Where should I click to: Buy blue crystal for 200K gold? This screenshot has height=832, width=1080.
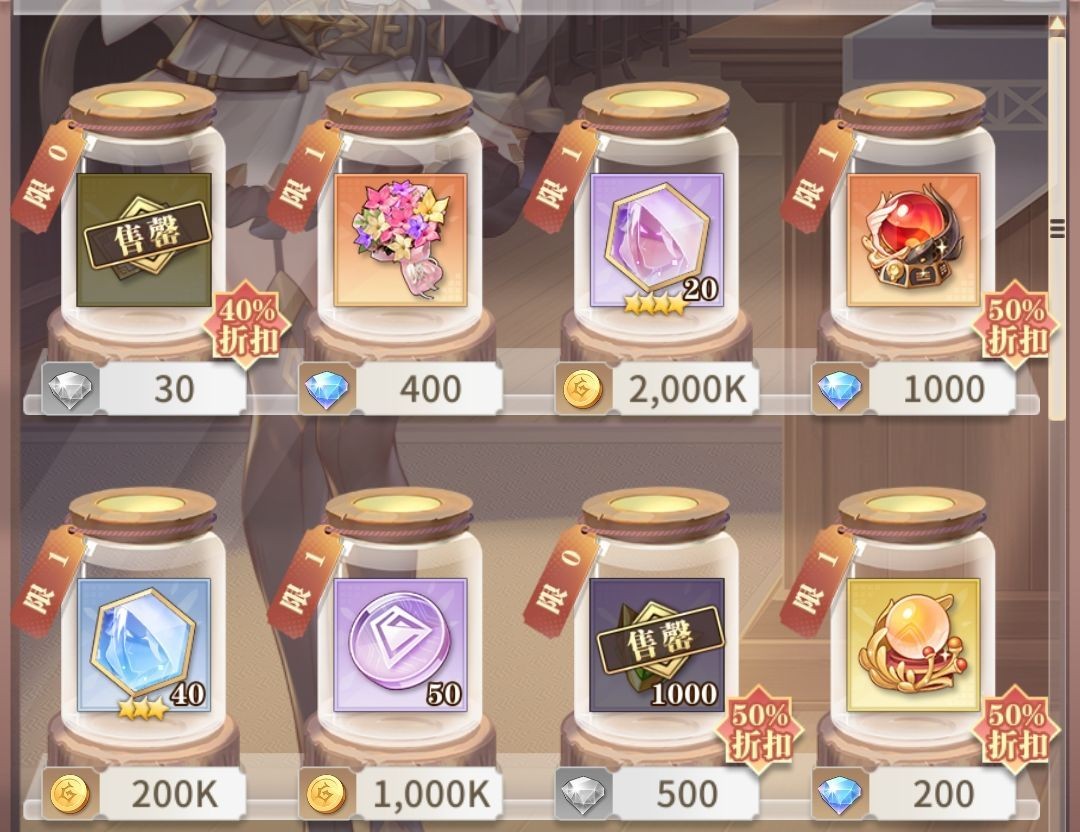pos(144,794)
